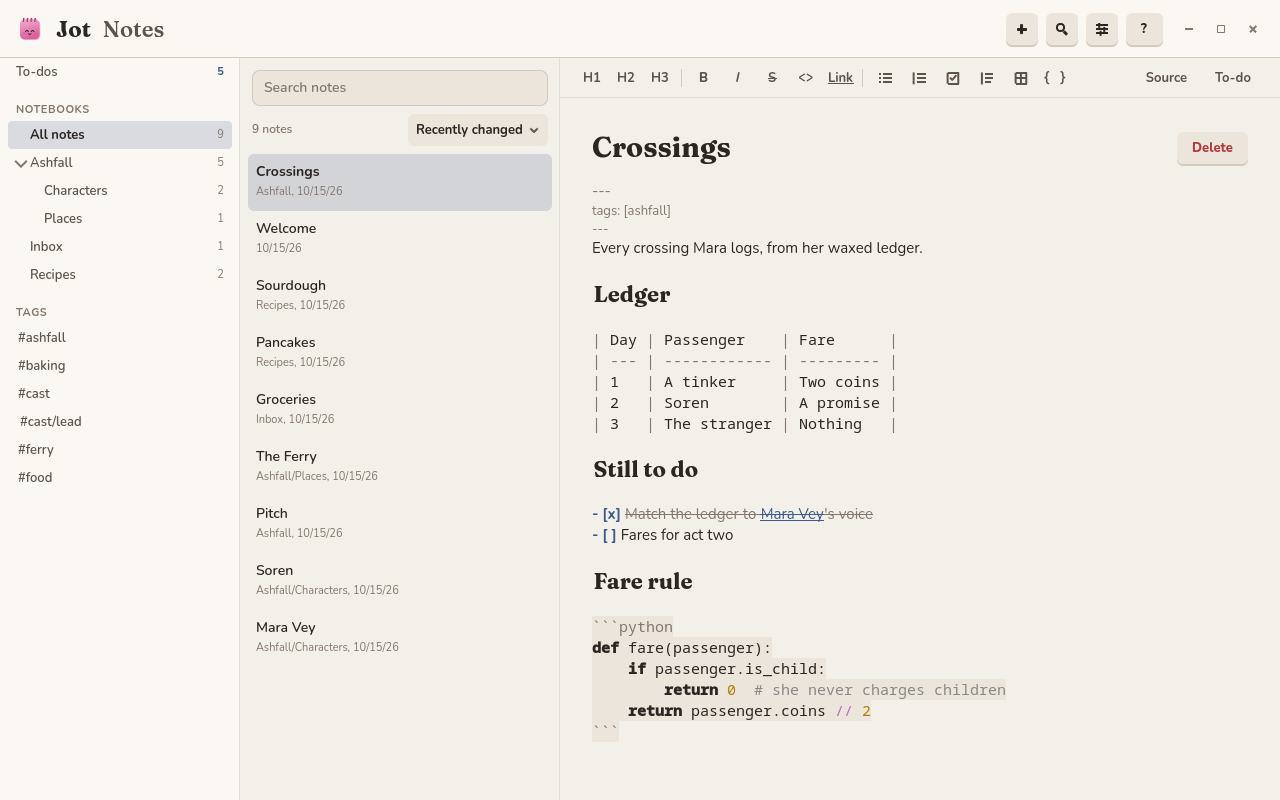Open the Groceries note in the list
The height and width of the screenshot is (800, 1280).
(x=400, y=409)
